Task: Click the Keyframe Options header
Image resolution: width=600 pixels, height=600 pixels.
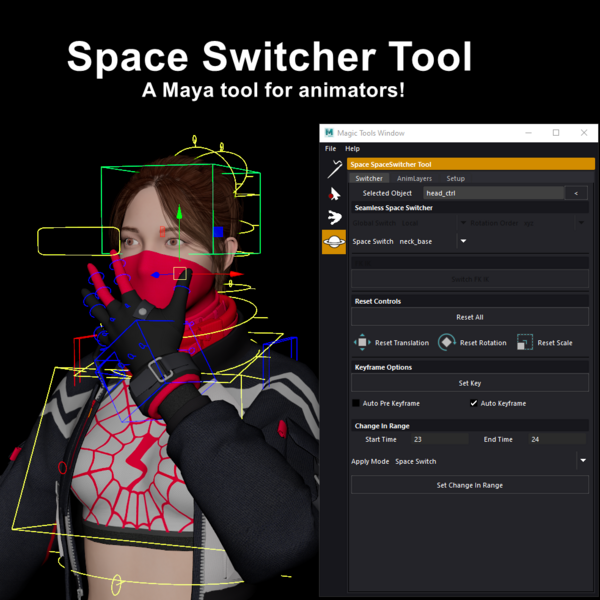Action: [x=470, y=367]
